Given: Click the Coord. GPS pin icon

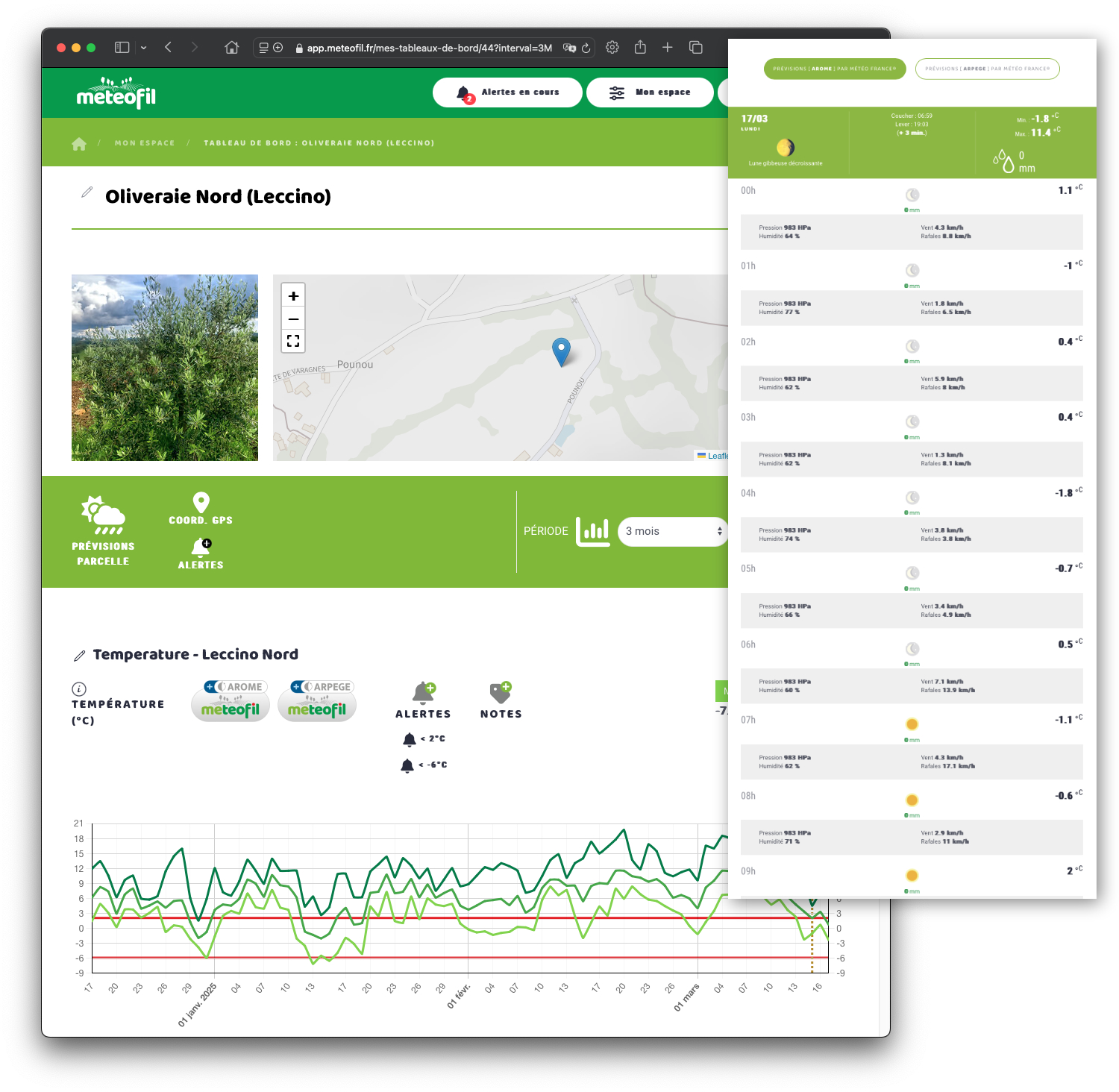Looking at the screenshot, I should point(201,502).
